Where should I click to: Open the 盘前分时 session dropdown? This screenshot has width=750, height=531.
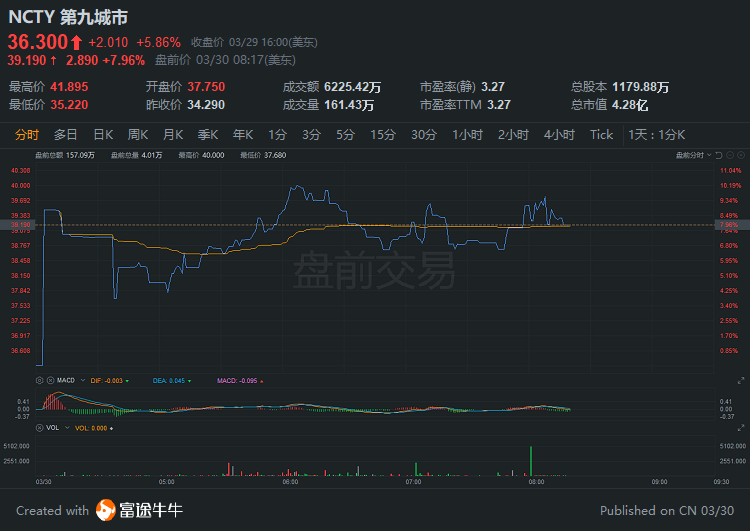693,155
